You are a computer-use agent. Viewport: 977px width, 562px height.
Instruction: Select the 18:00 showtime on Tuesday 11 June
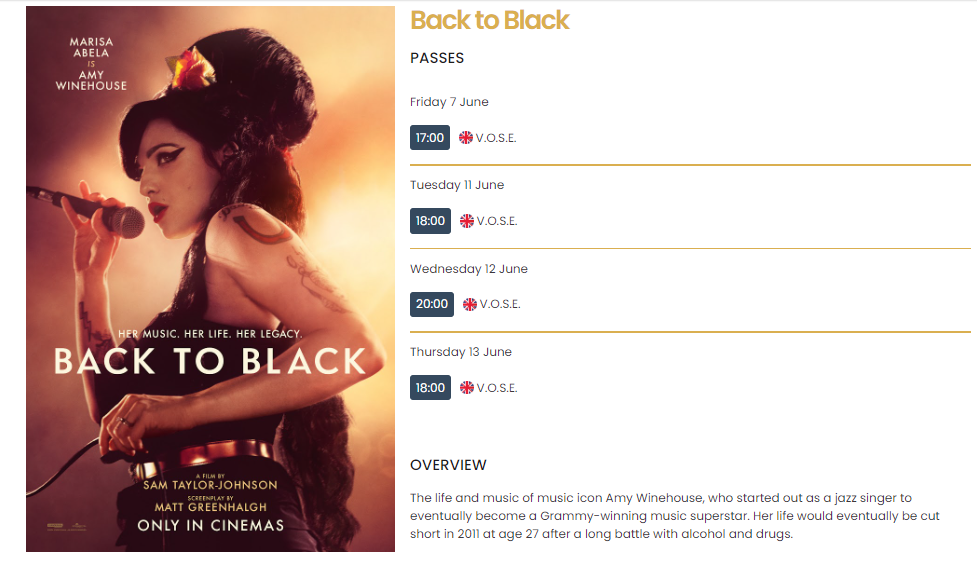click(430, 221)
